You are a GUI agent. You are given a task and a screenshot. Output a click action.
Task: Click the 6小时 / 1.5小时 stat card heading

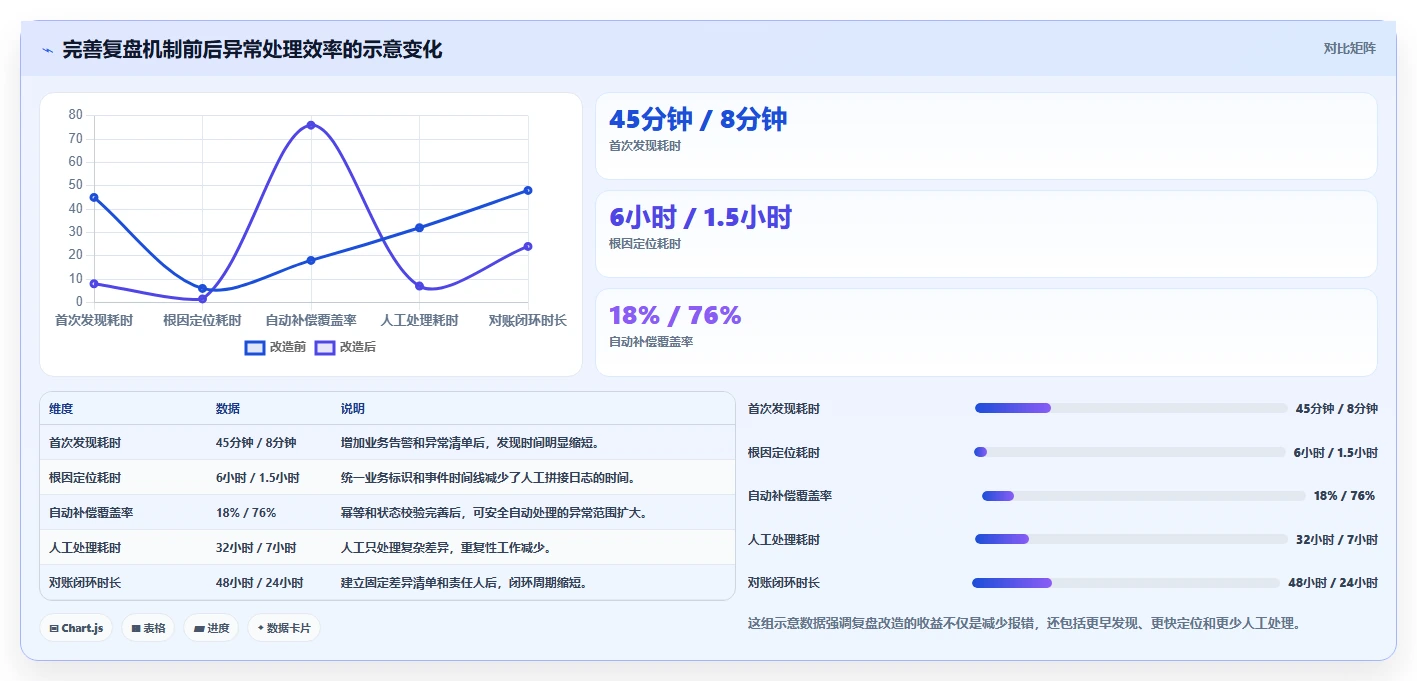click(x=700, y=217)
